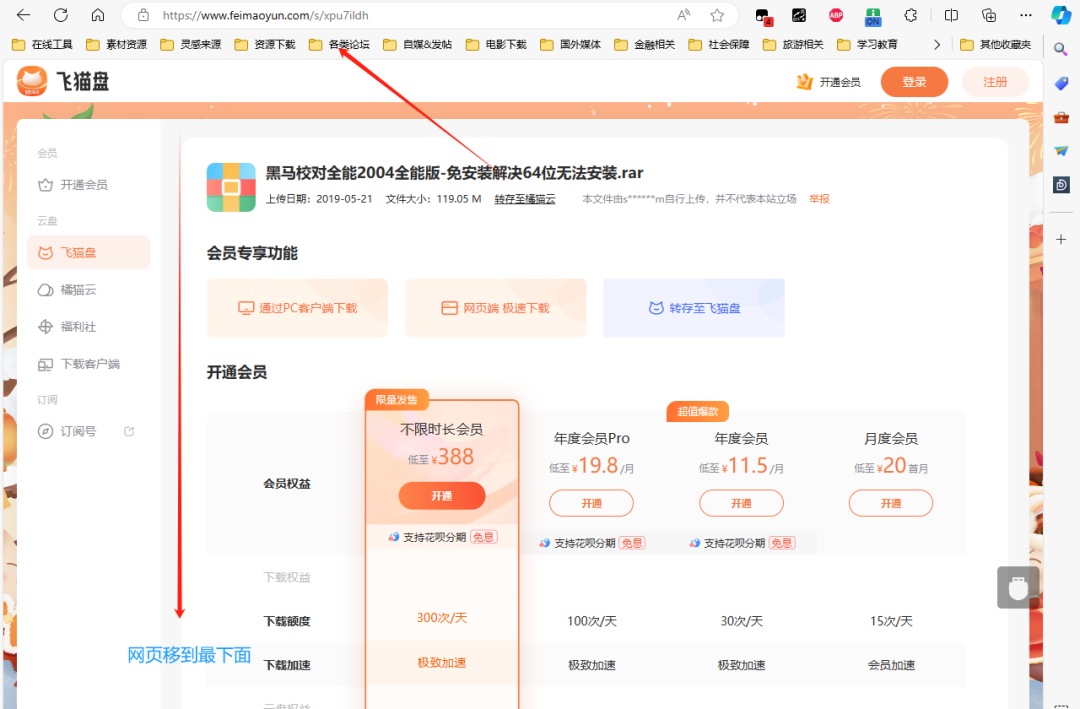Screen dimensions: 1080x709
Task: View site information via the lock icon
Action: 143,15
